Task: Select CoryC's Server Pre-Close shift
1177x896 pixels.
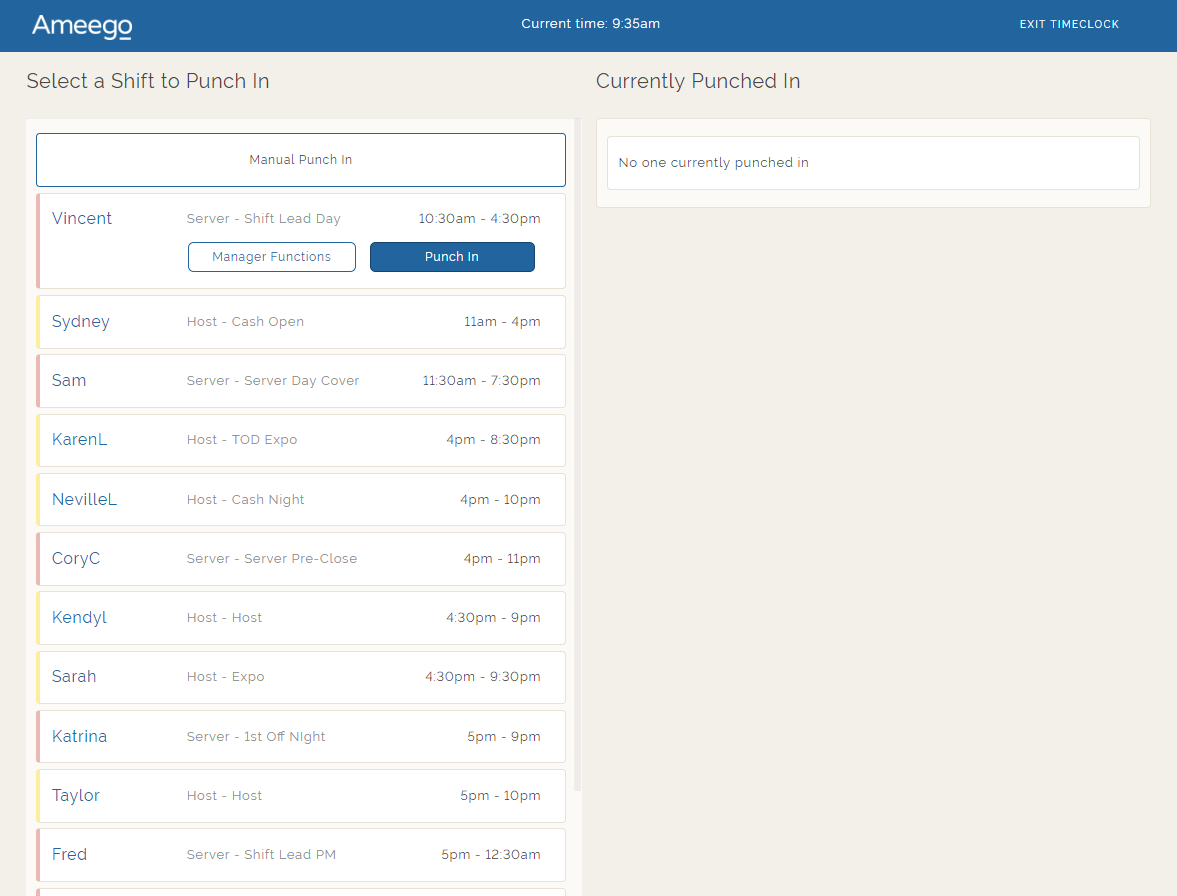Action: (300, 559)
